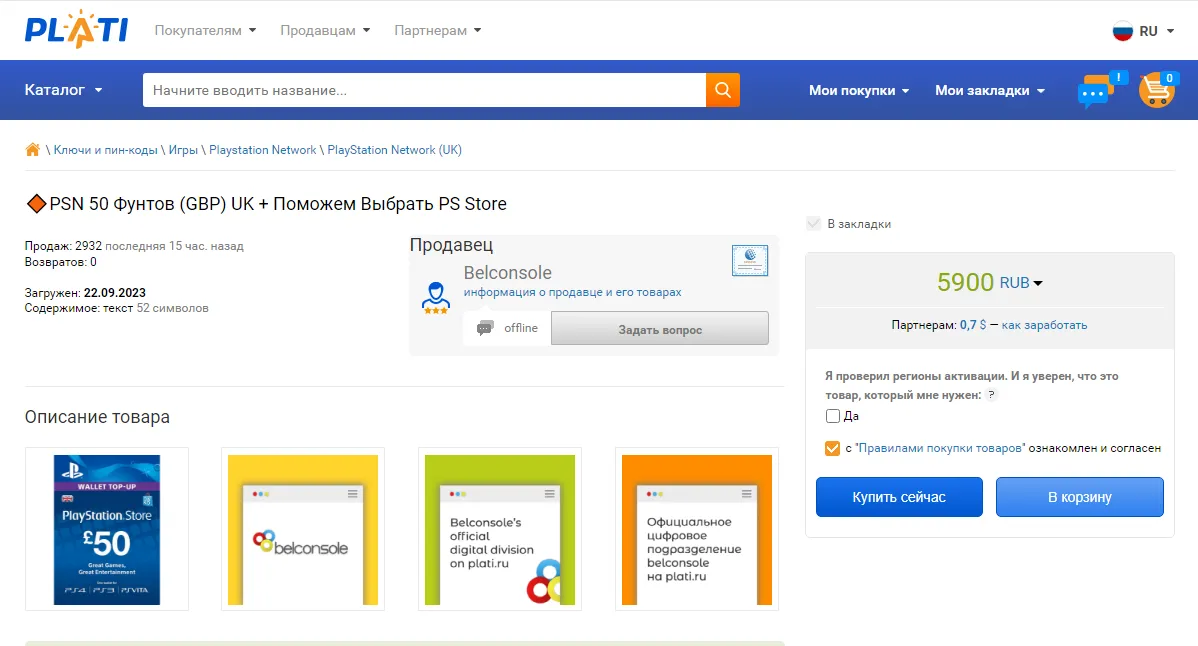Focus the product name search field

tap(424, 90)
